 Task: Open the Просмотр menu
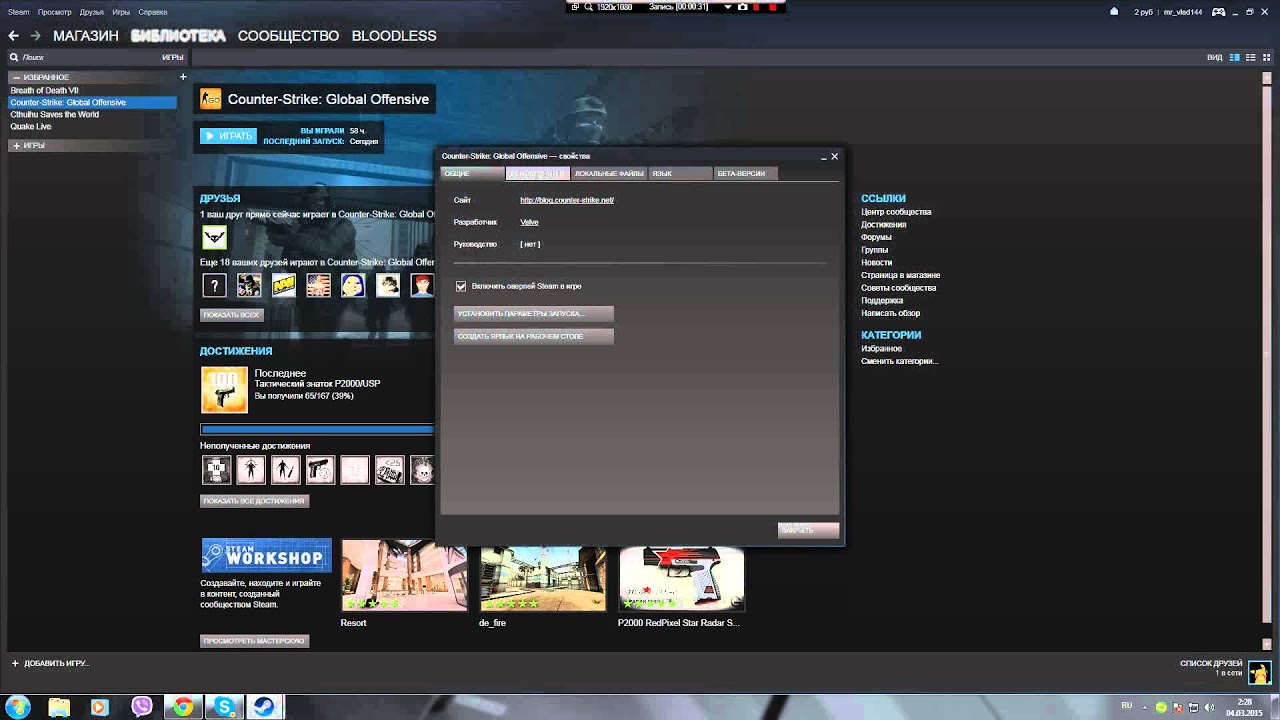pos(54,12)
